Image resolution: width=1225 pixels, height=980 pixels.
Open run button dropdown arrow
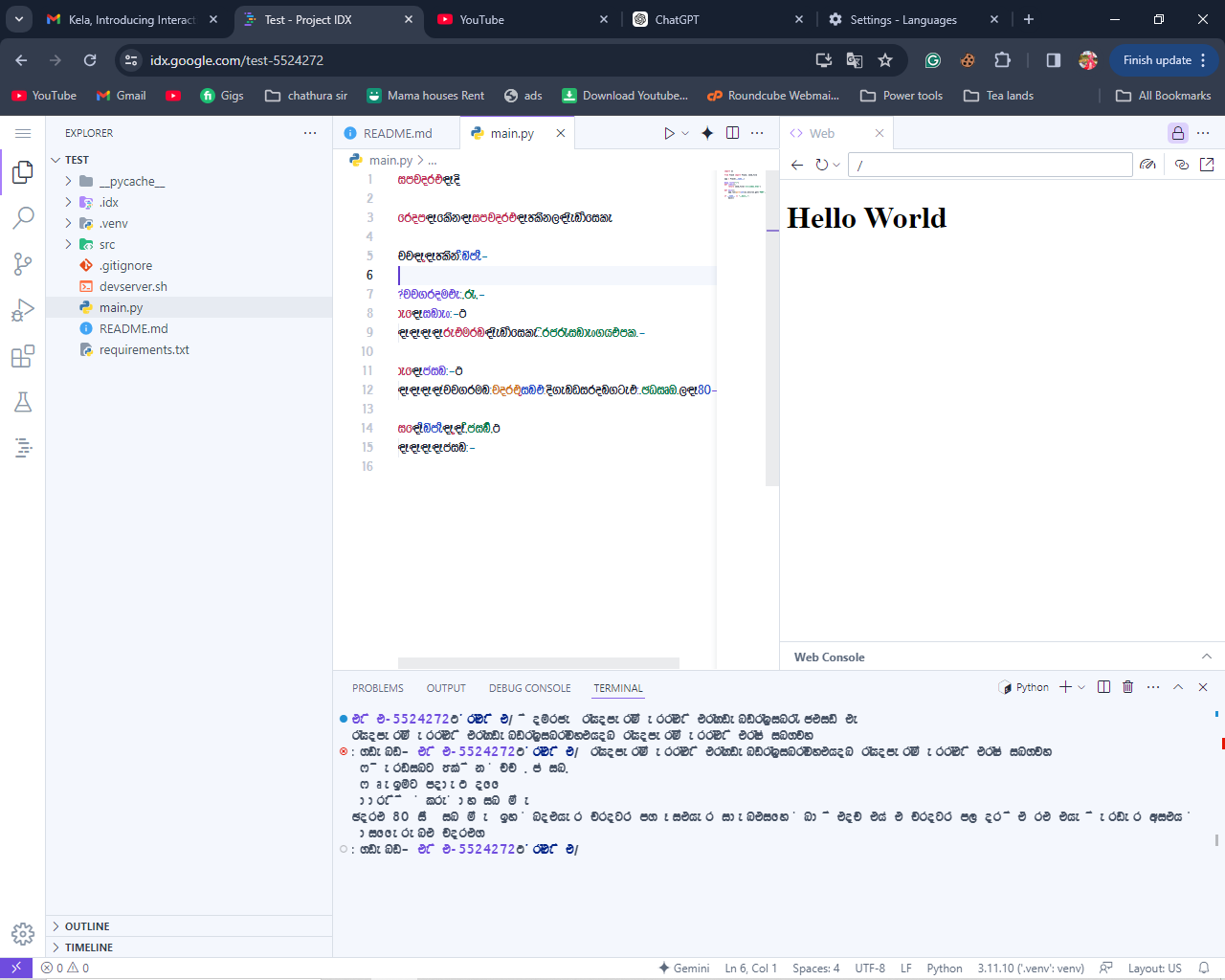point(685,133)
